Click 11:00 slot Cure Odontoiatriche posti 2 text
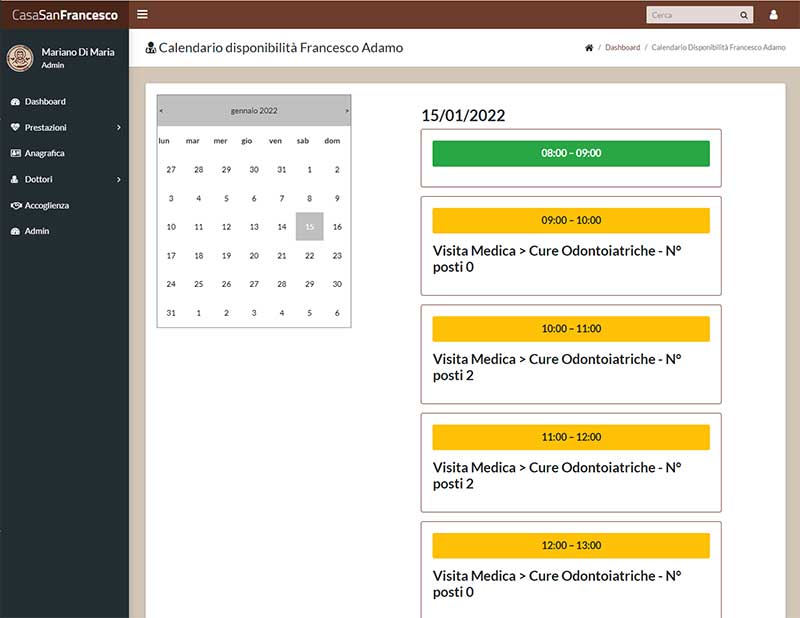 (x=557, y=476)
